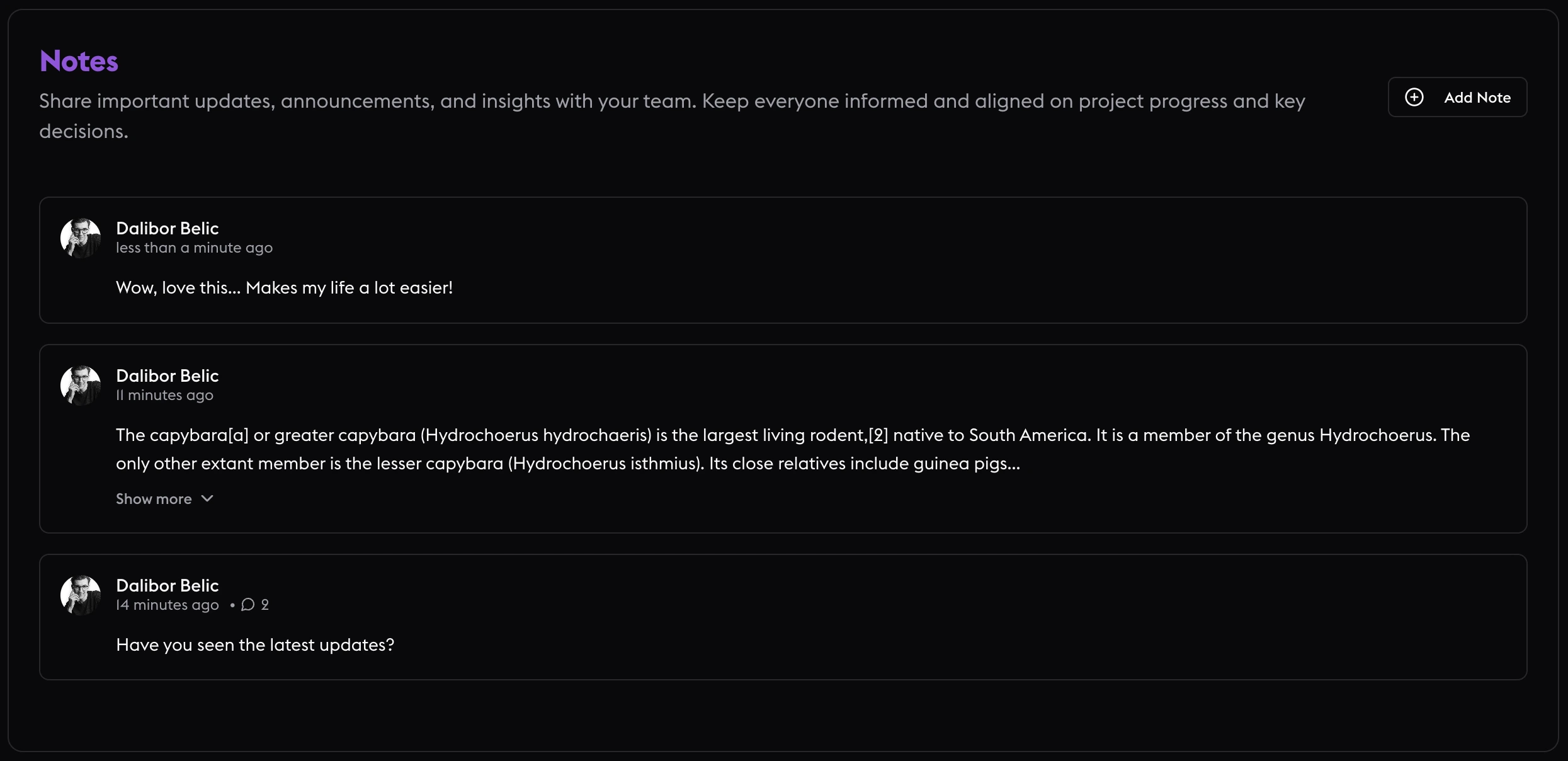
Task: Open the "Have you seen the latest updates?" note
Action: pos(255,645)
